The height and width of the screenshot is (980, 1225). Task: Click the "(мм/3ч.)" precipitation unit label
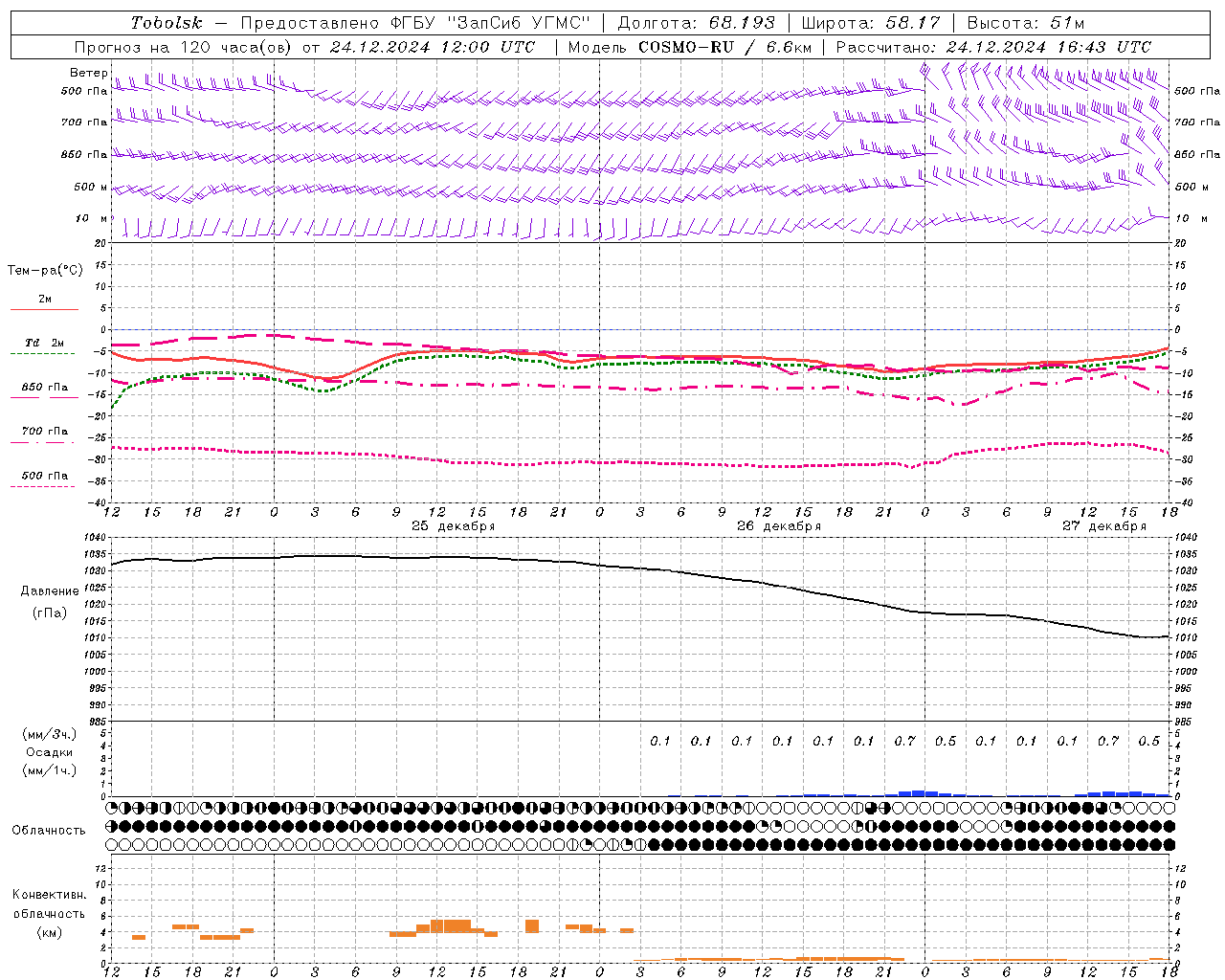[49, 735]
